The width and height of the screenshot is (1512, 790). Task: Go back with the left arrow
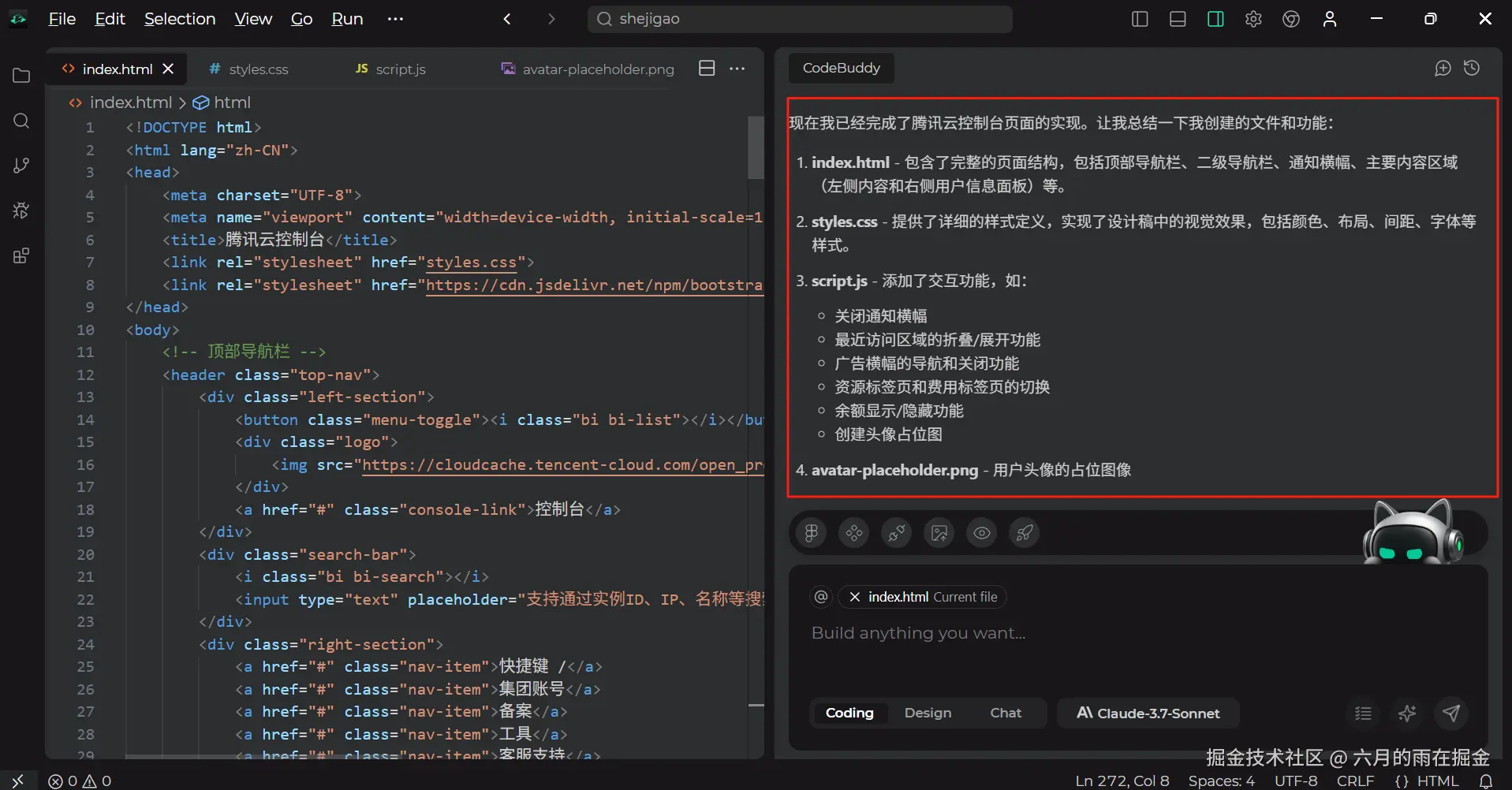coord(507,19)
